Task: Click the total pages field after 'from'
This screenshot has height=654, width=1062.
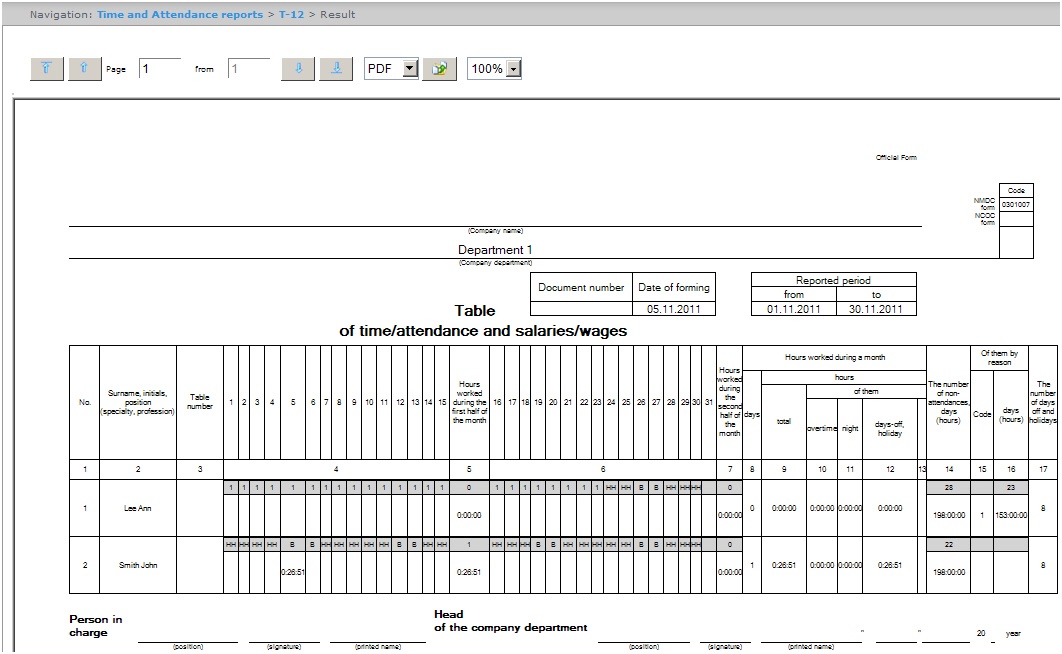Action: (248, 68)
